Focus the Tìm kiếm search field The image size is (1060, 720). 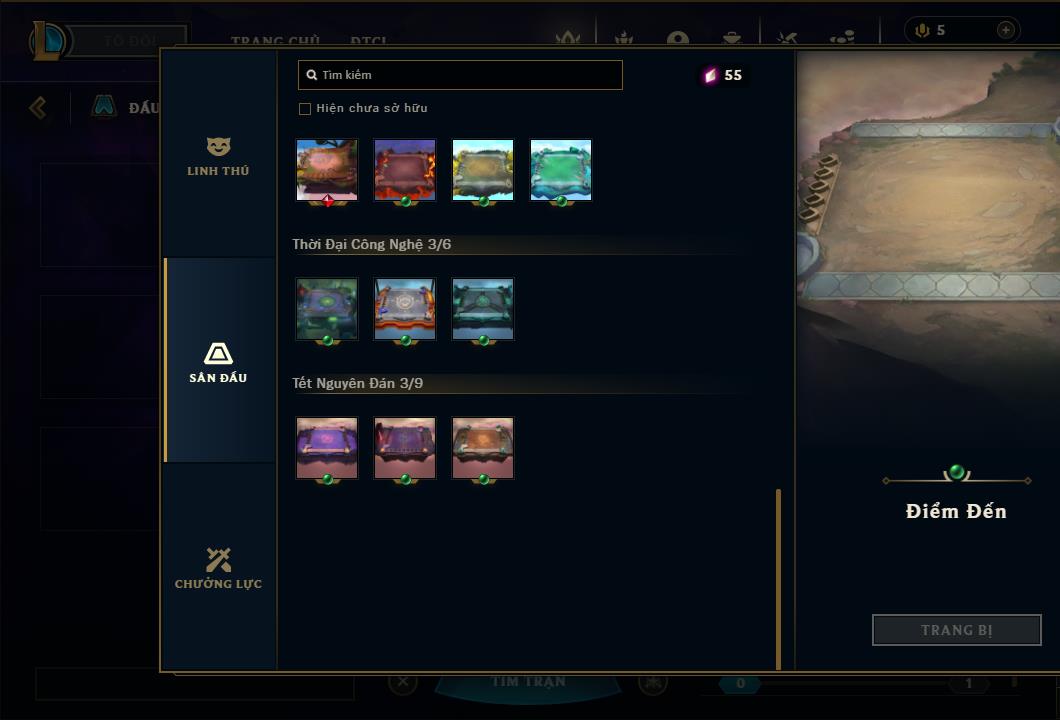point(460,75)
